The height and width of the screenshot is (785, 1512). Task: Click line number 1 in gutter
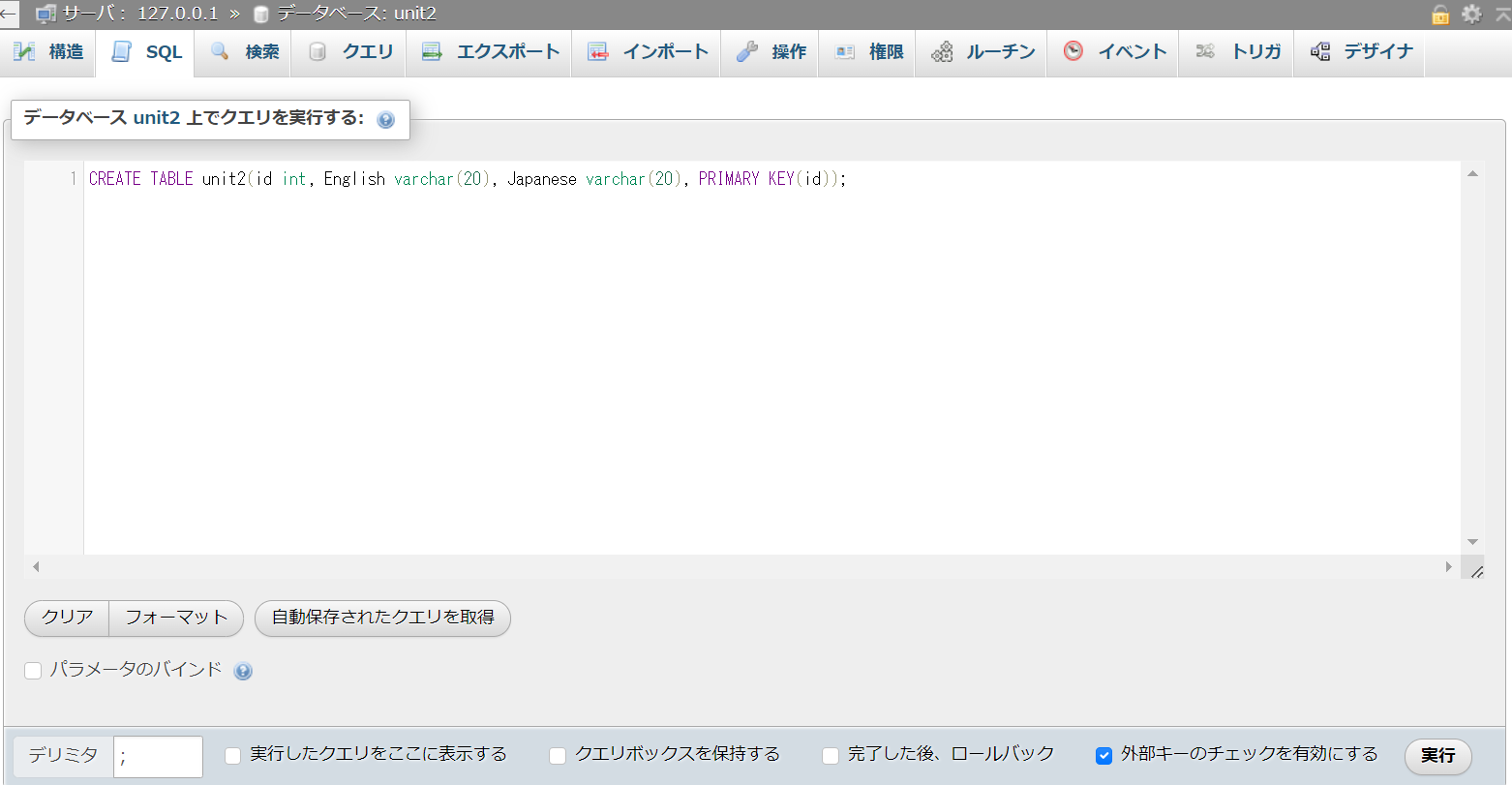click(x=73, y=179)
